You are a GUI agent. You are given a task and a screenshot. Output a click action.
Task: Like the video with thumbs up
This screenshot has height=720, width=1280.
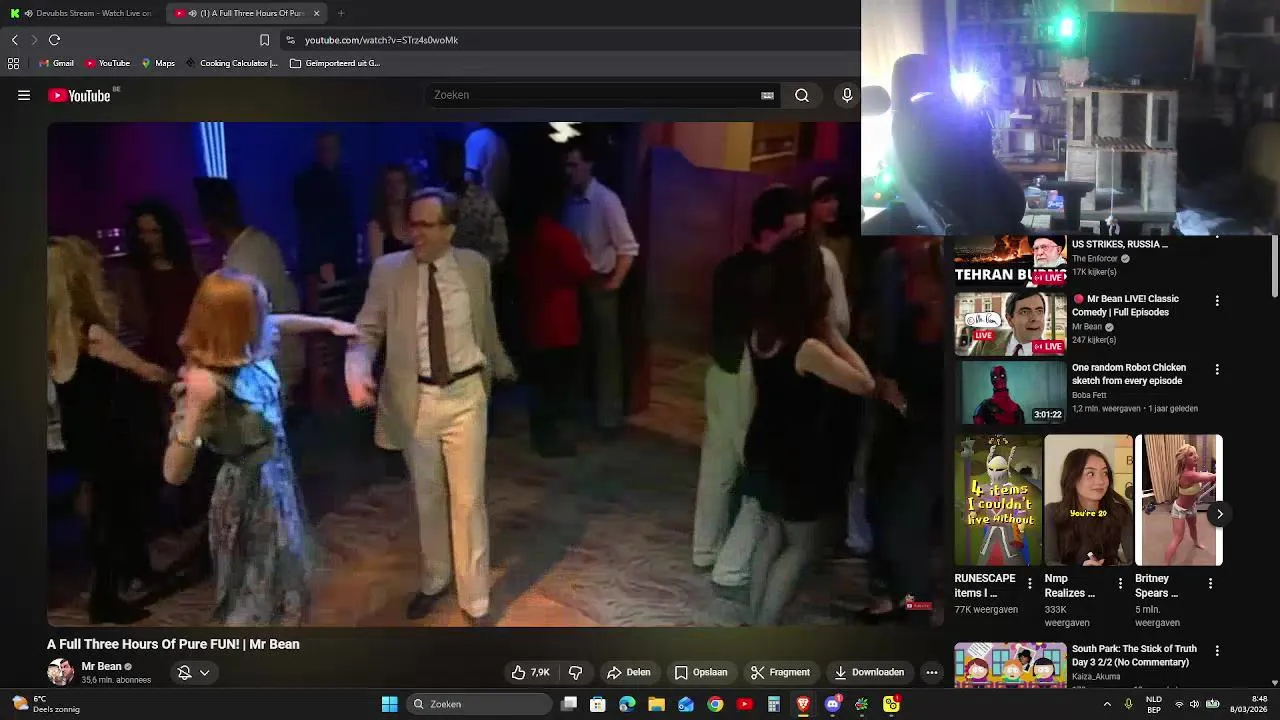click(530, 672)
